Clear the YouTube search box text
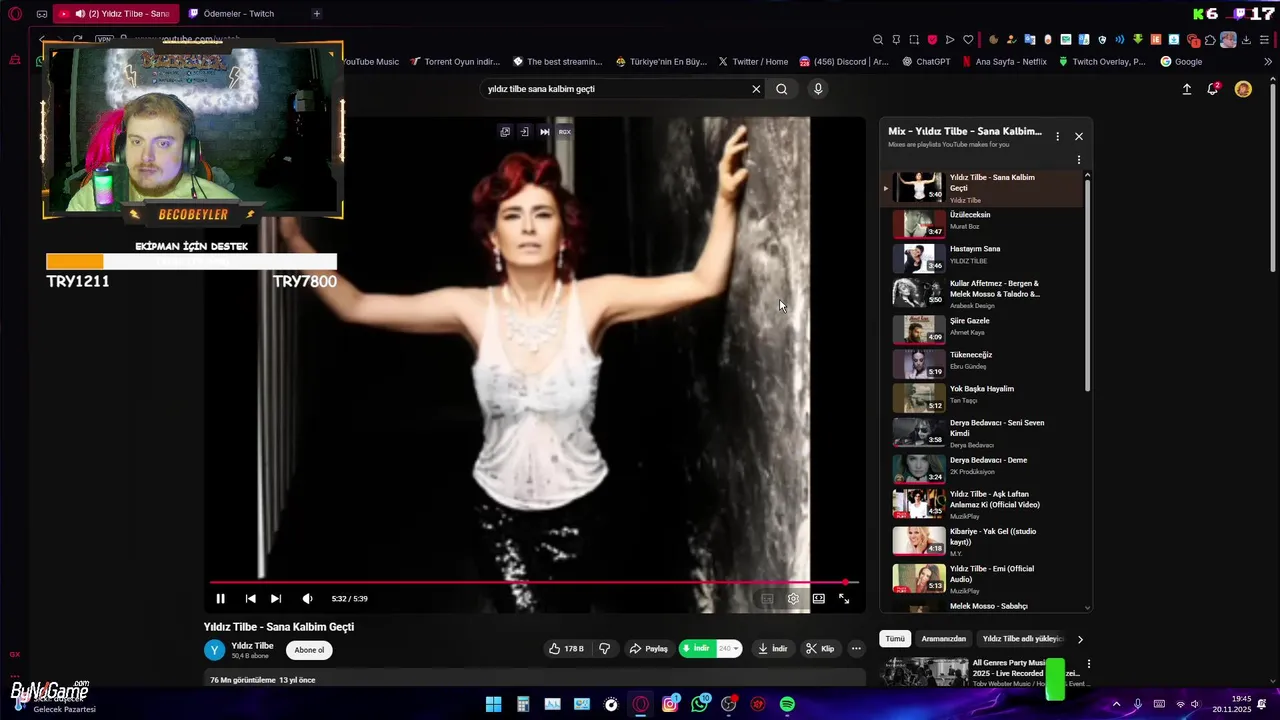1280x720 pixels. (x=756, y=89)
